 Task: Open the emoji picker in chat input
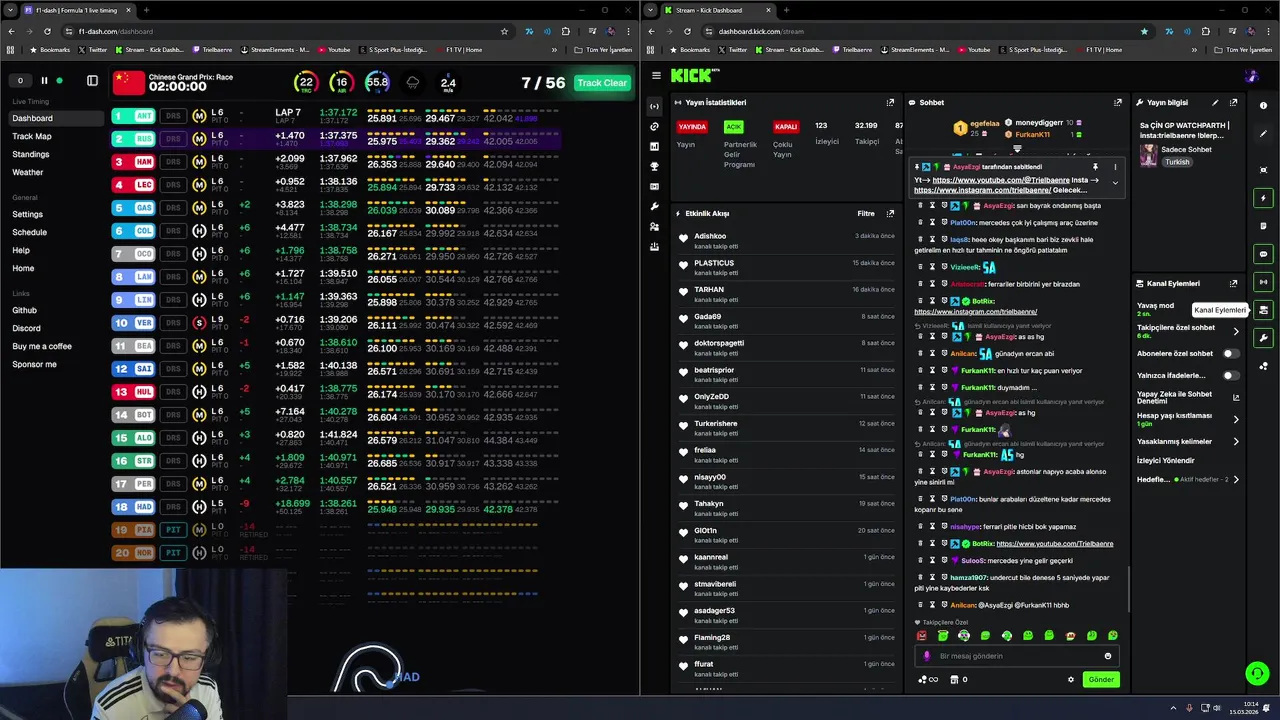tap(1107, 656)
